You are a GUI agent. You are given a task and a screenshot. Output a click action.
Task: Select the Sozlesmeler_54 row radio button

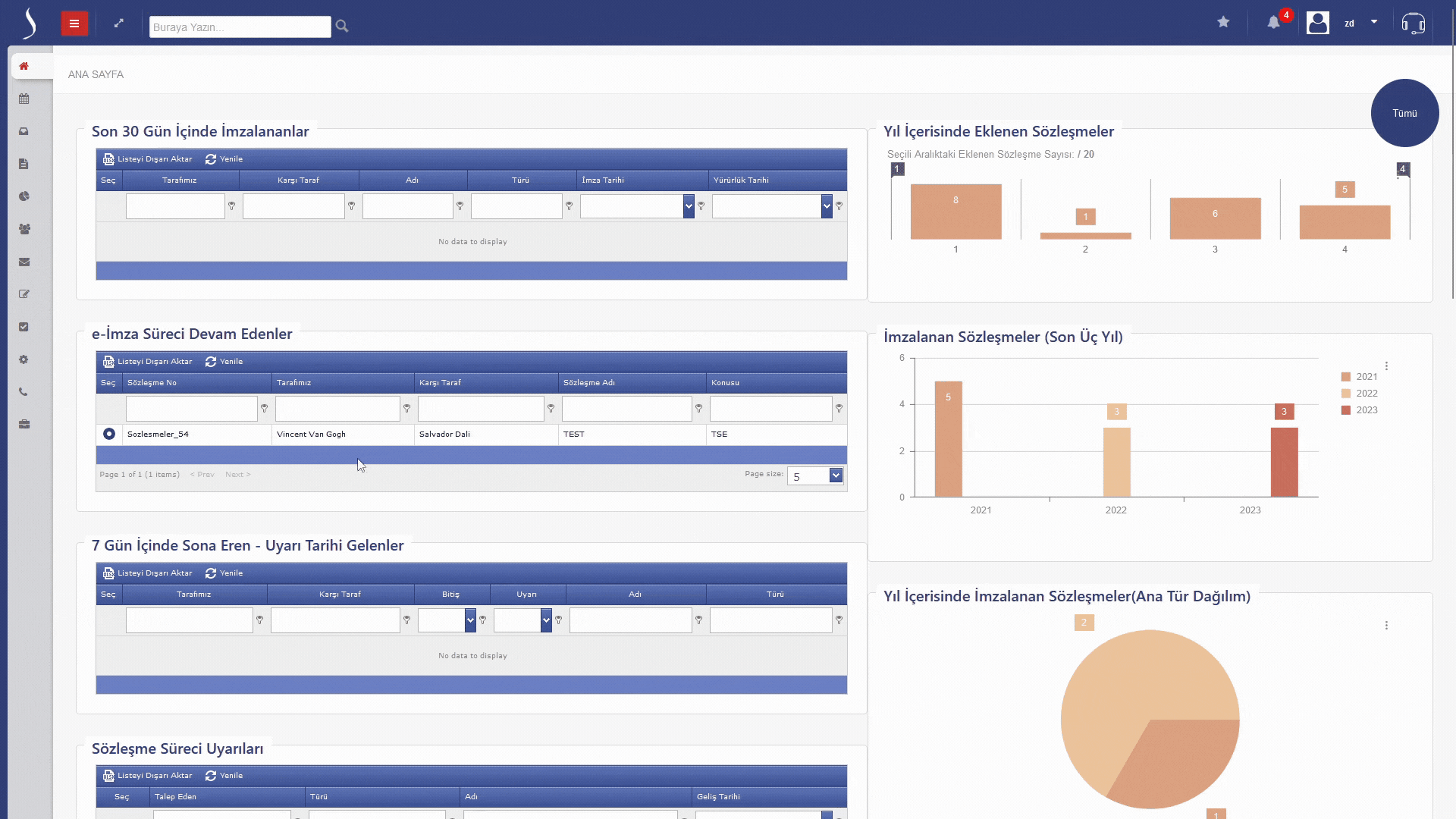109,434
